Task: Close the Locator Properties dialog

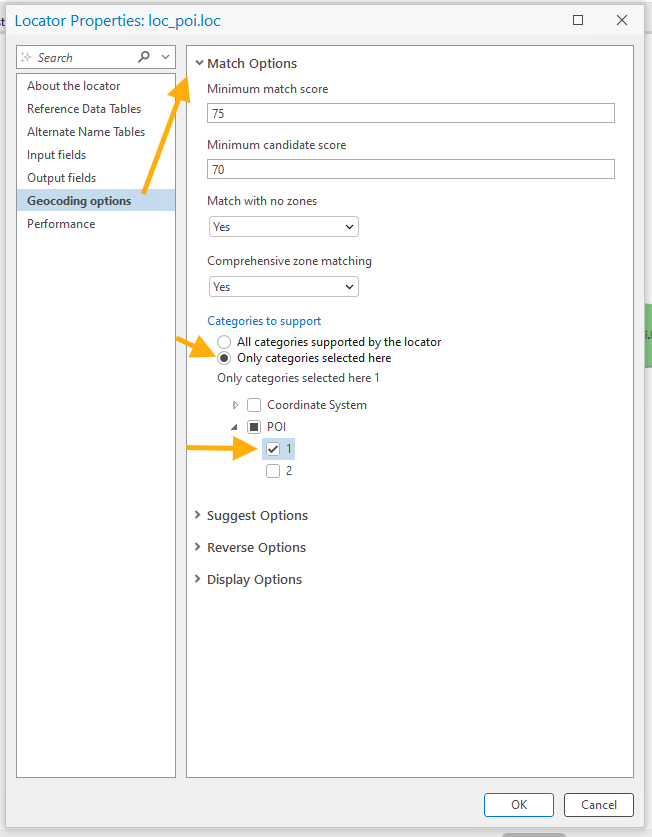Action: click(622, 19)
